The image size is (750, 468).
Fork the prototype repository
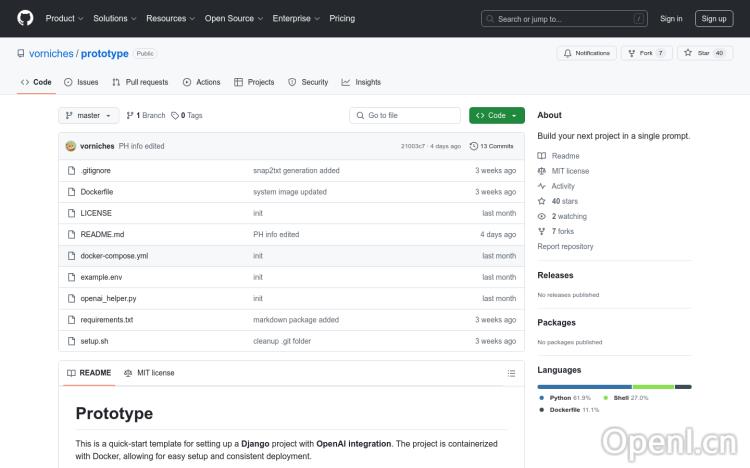(646, 53)
